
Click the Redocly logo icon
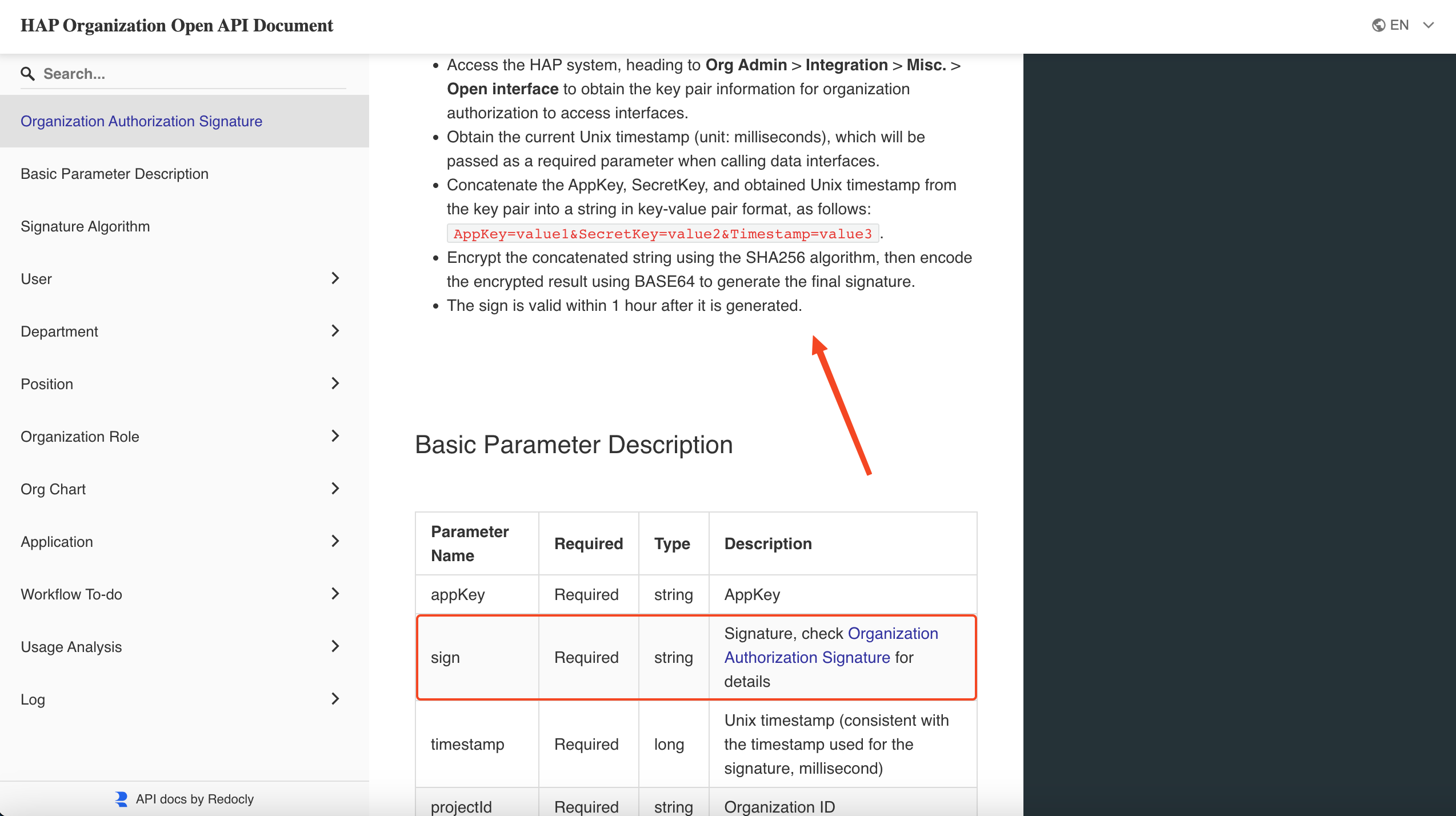121,799
